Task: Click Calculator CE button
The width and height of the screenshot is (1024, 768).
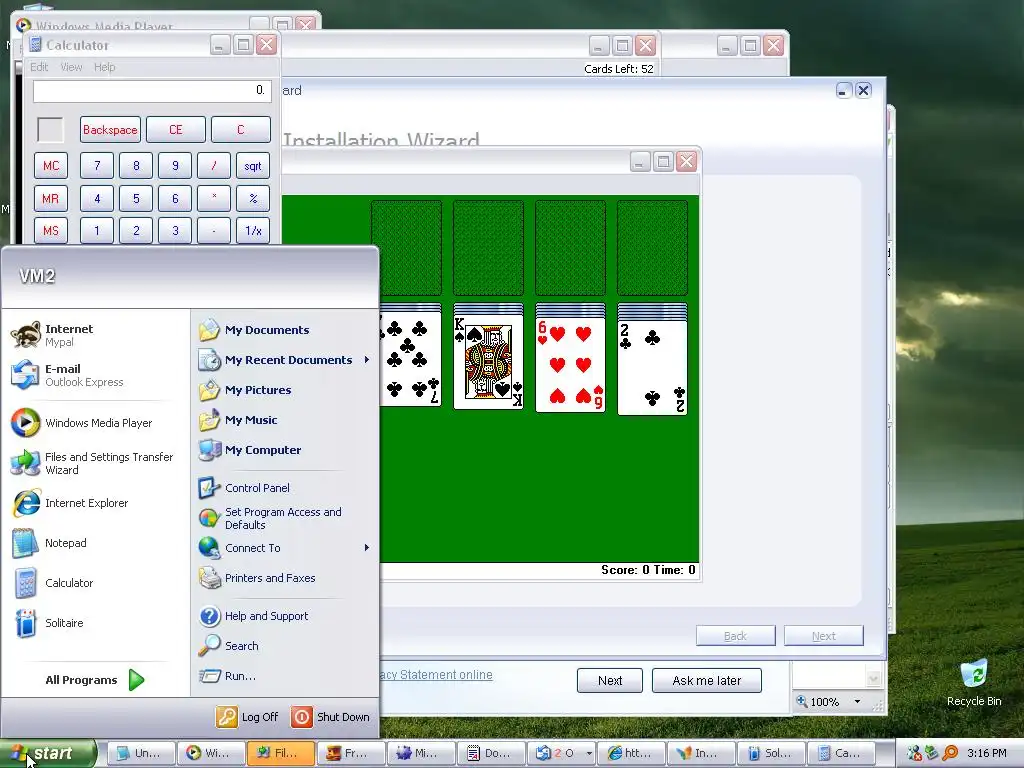Action: (x=176, y=129)
